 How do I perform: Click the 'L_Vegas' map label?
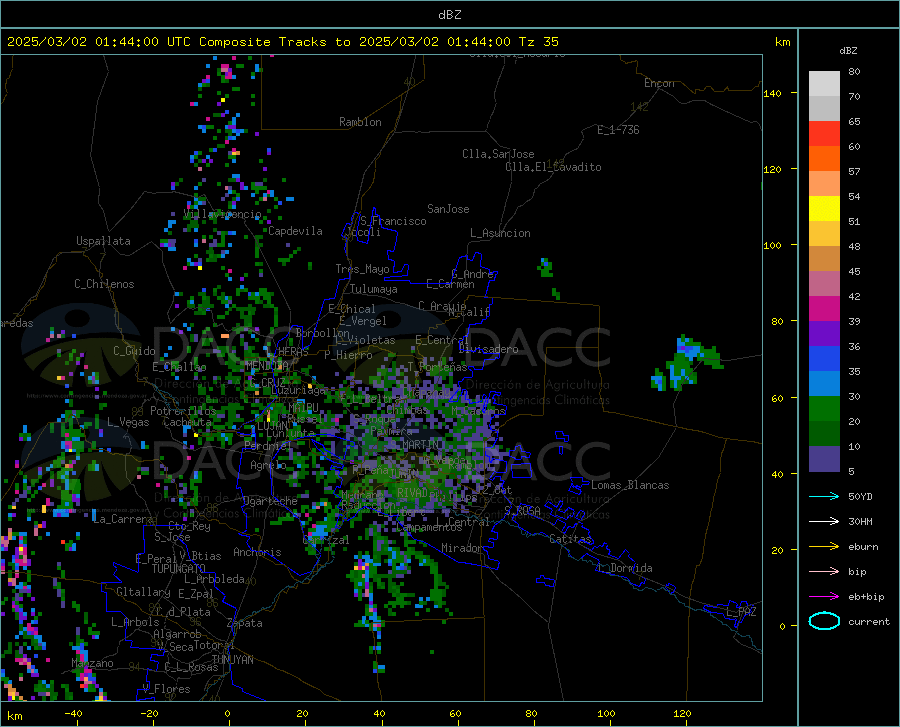point(128,422)
